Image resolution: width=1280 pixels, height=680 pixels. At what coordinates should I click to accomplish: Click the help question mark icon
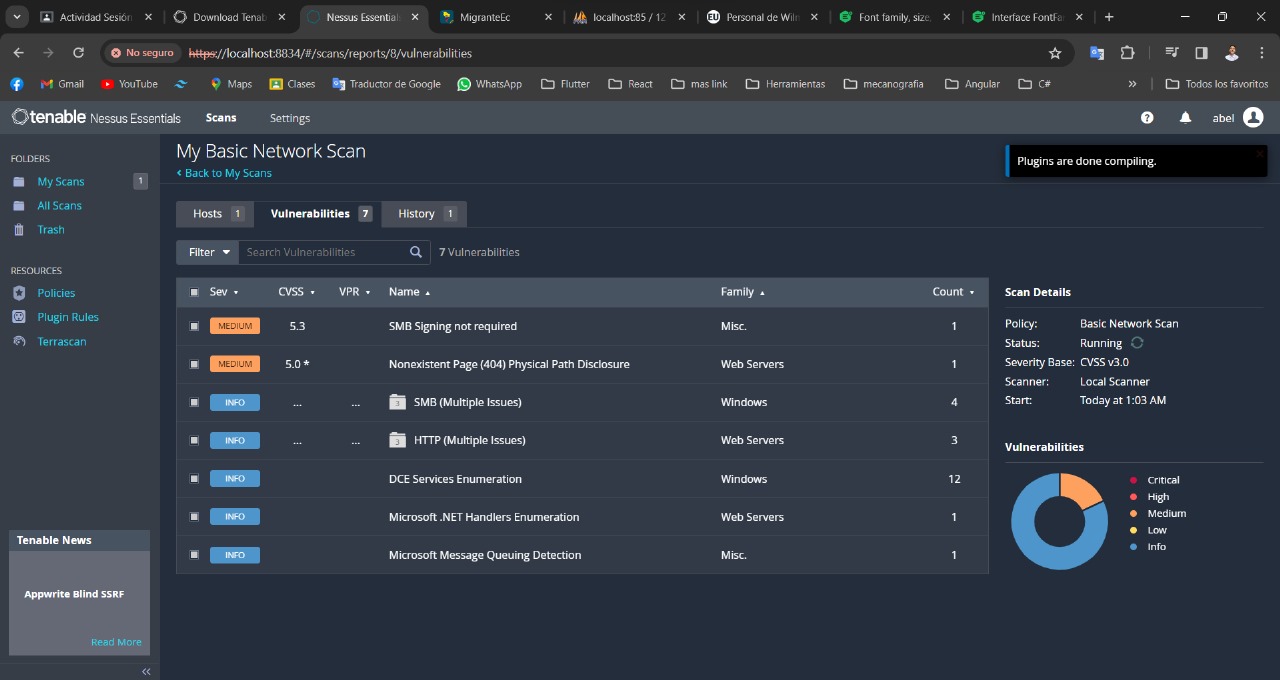(1147, 118)
